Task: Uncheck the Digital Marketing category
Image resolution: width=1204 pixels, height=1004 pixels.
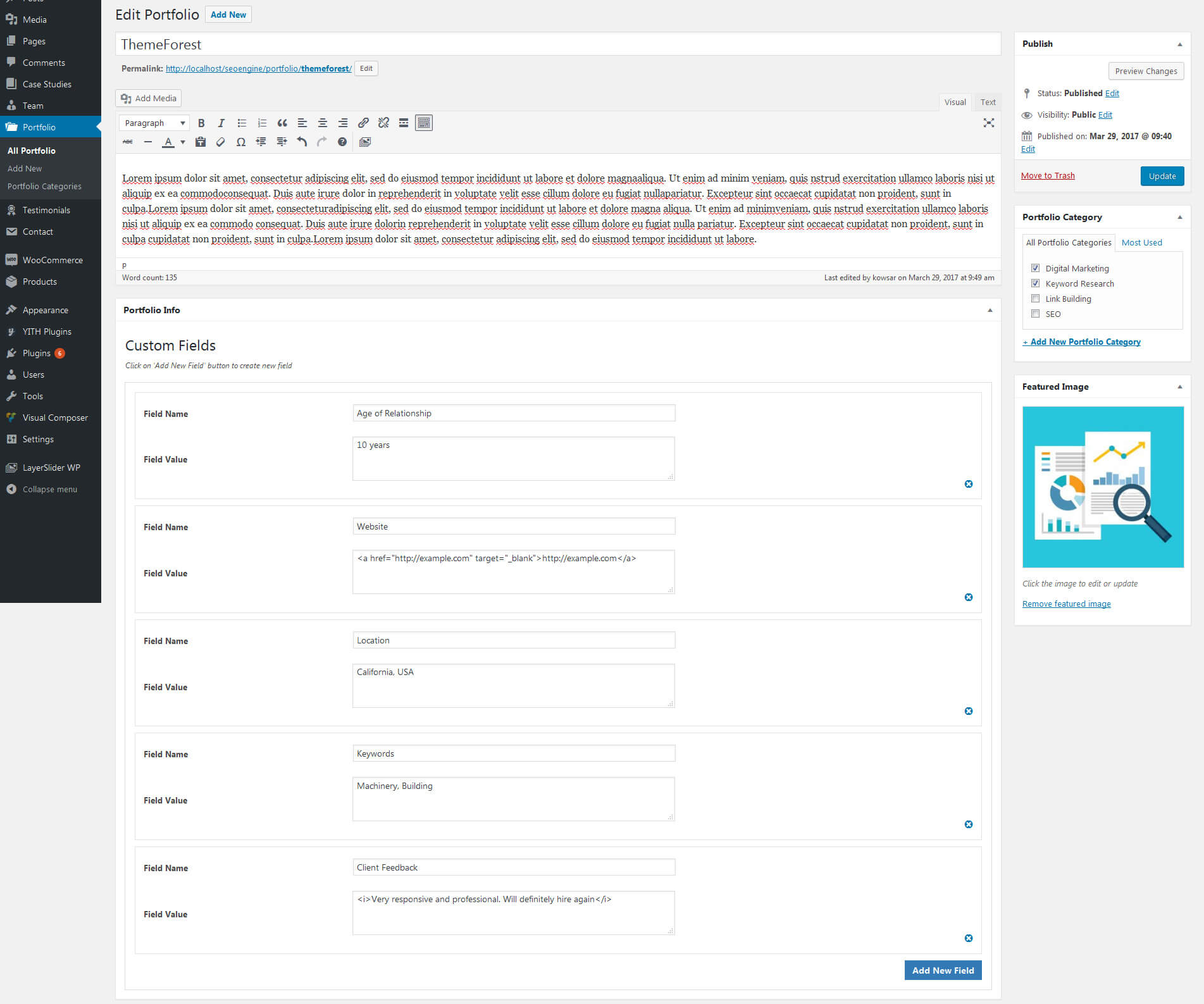Action: (1036, 268)
